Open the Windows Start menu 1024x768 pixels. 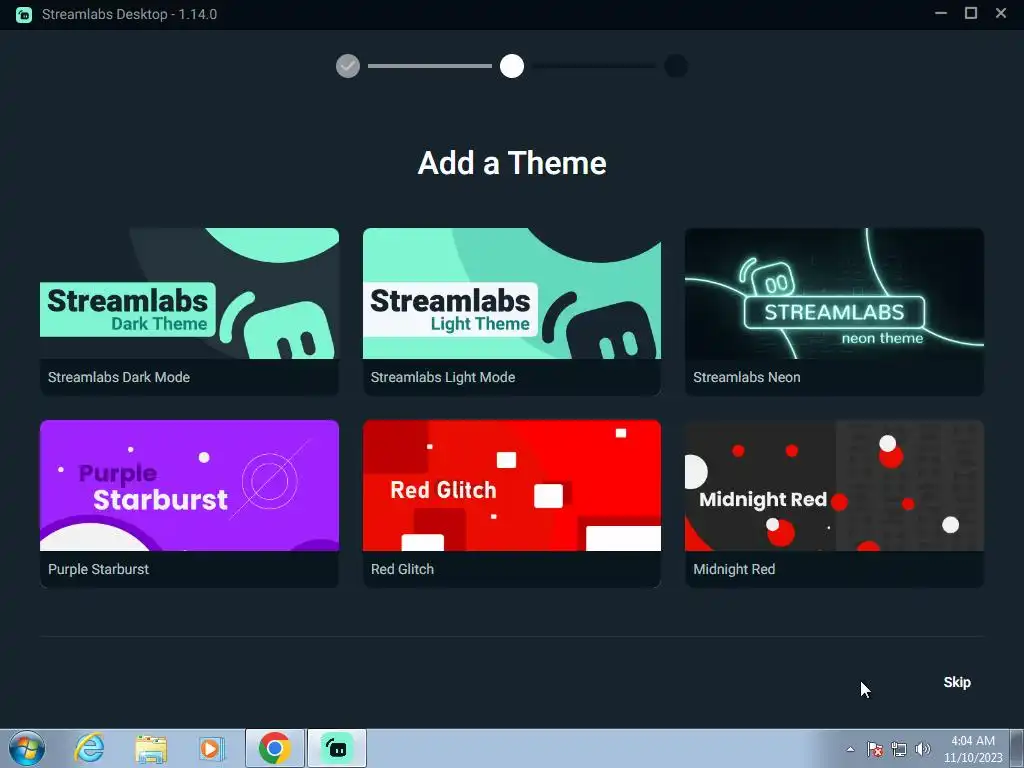pos(27,748)
